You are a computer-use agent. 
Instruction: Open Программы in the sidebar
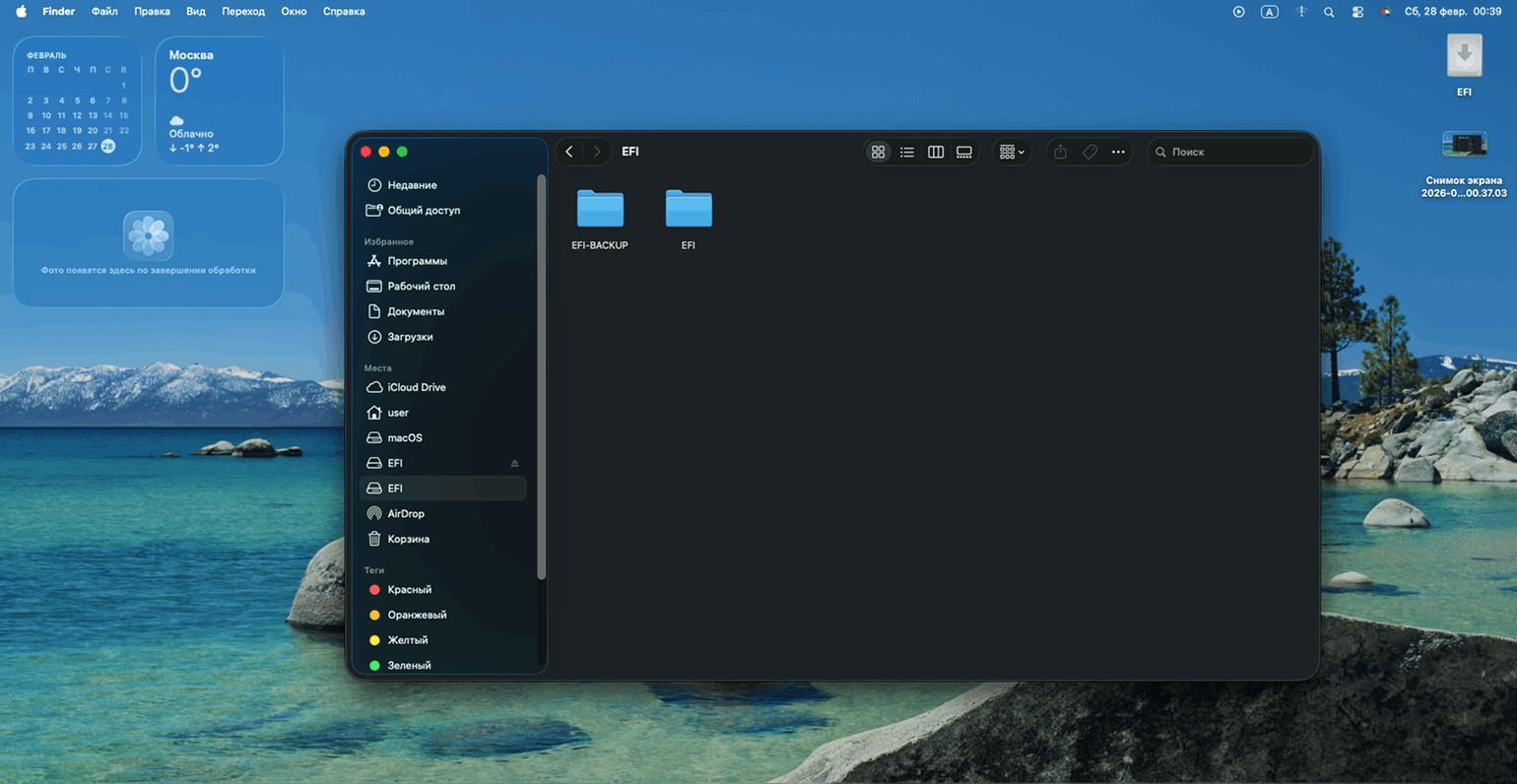443,261
